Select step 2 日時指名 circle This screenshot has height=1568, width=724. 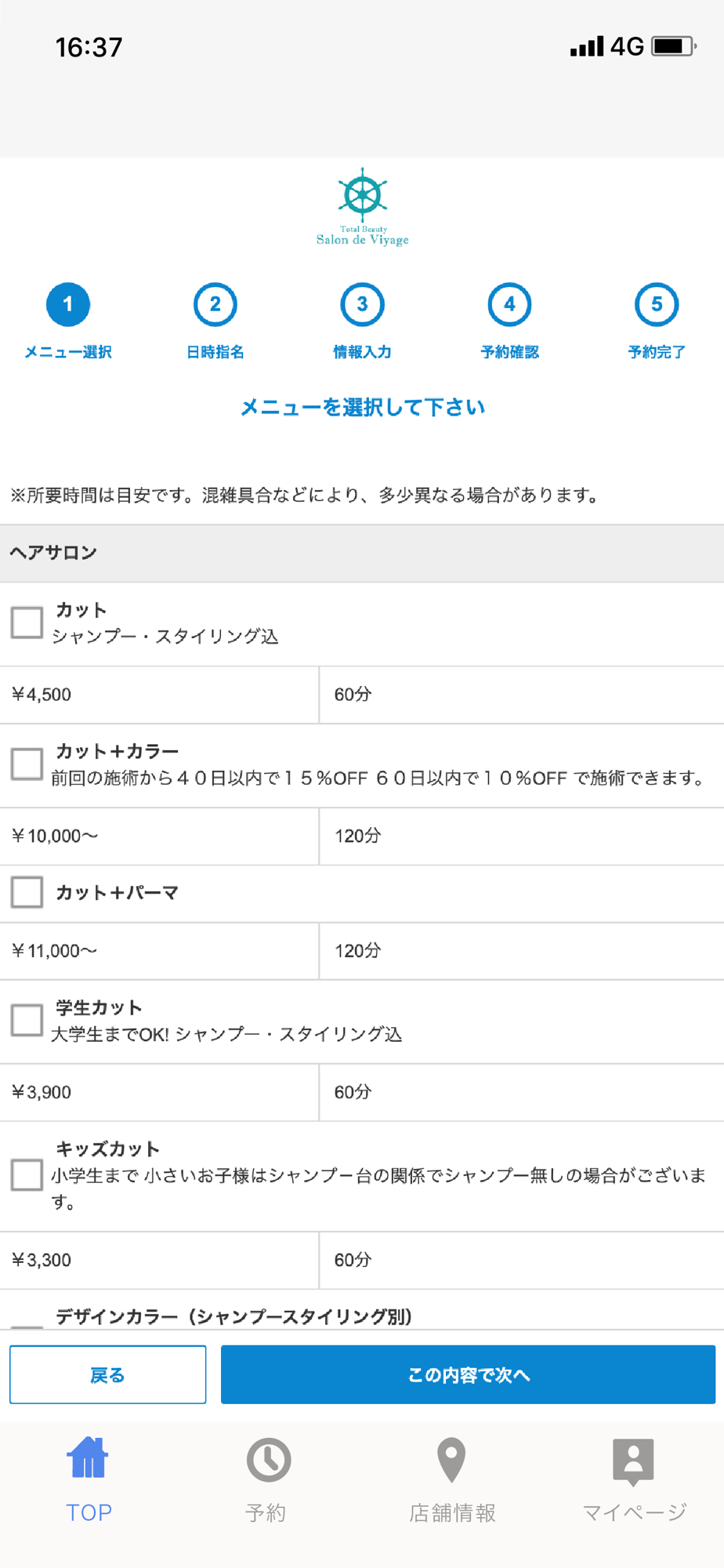[215, 304]
